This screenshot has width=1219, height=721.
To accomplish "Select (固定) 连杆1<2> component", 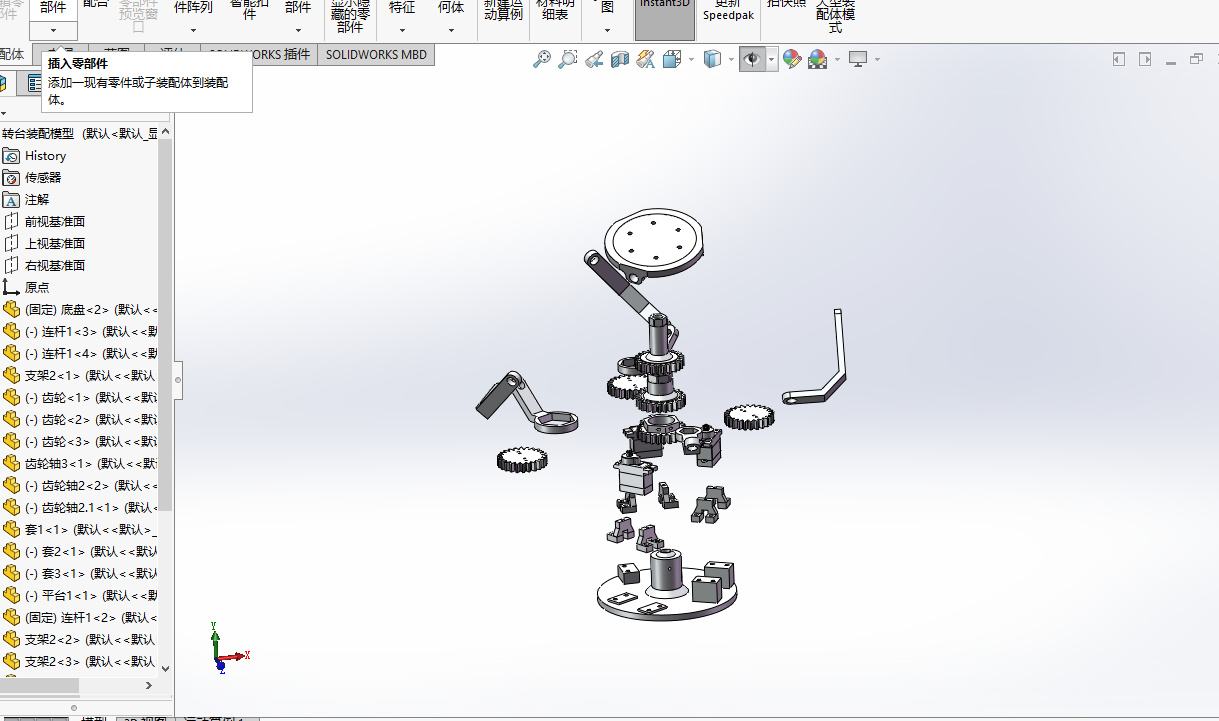I will click(78, 618).
